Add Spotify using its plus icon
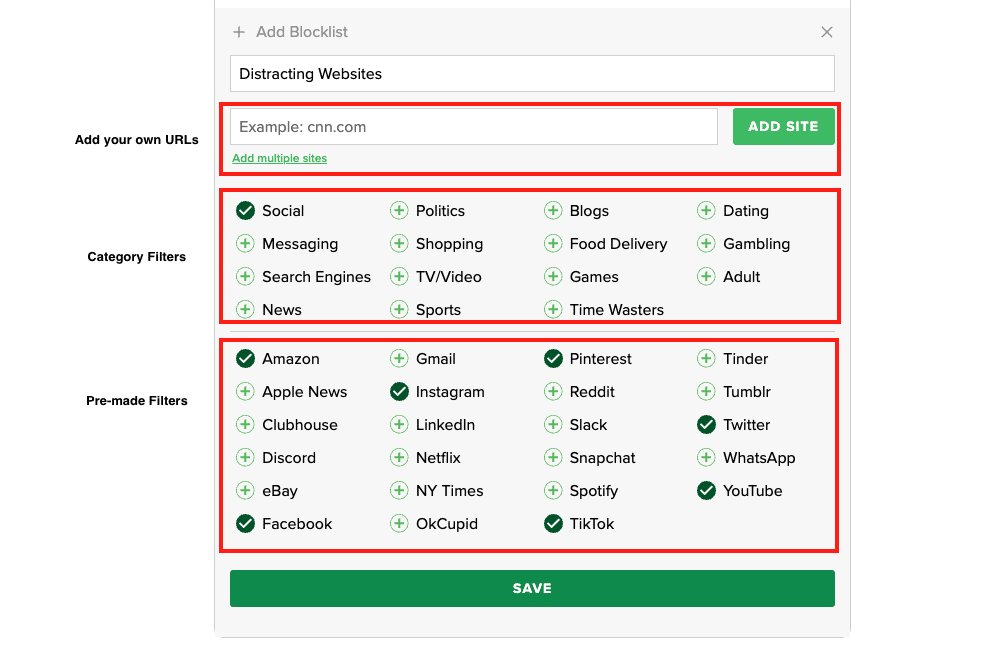 553,491
